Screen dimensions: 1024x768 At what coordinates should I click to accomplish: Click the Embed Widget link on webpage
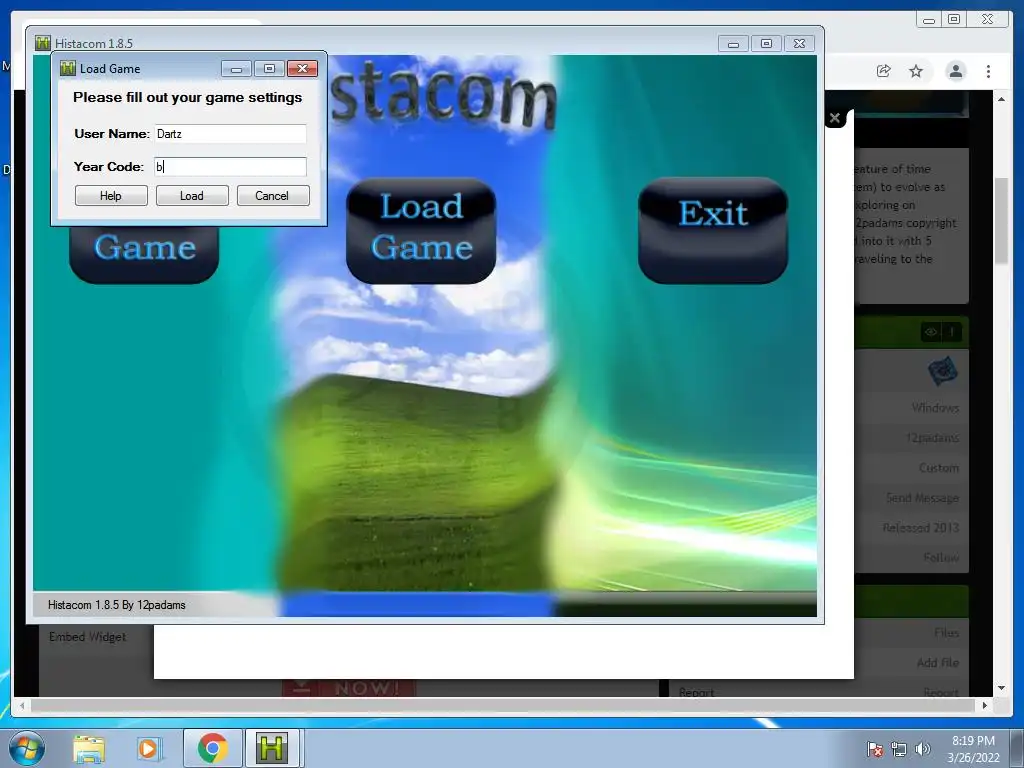88,637
